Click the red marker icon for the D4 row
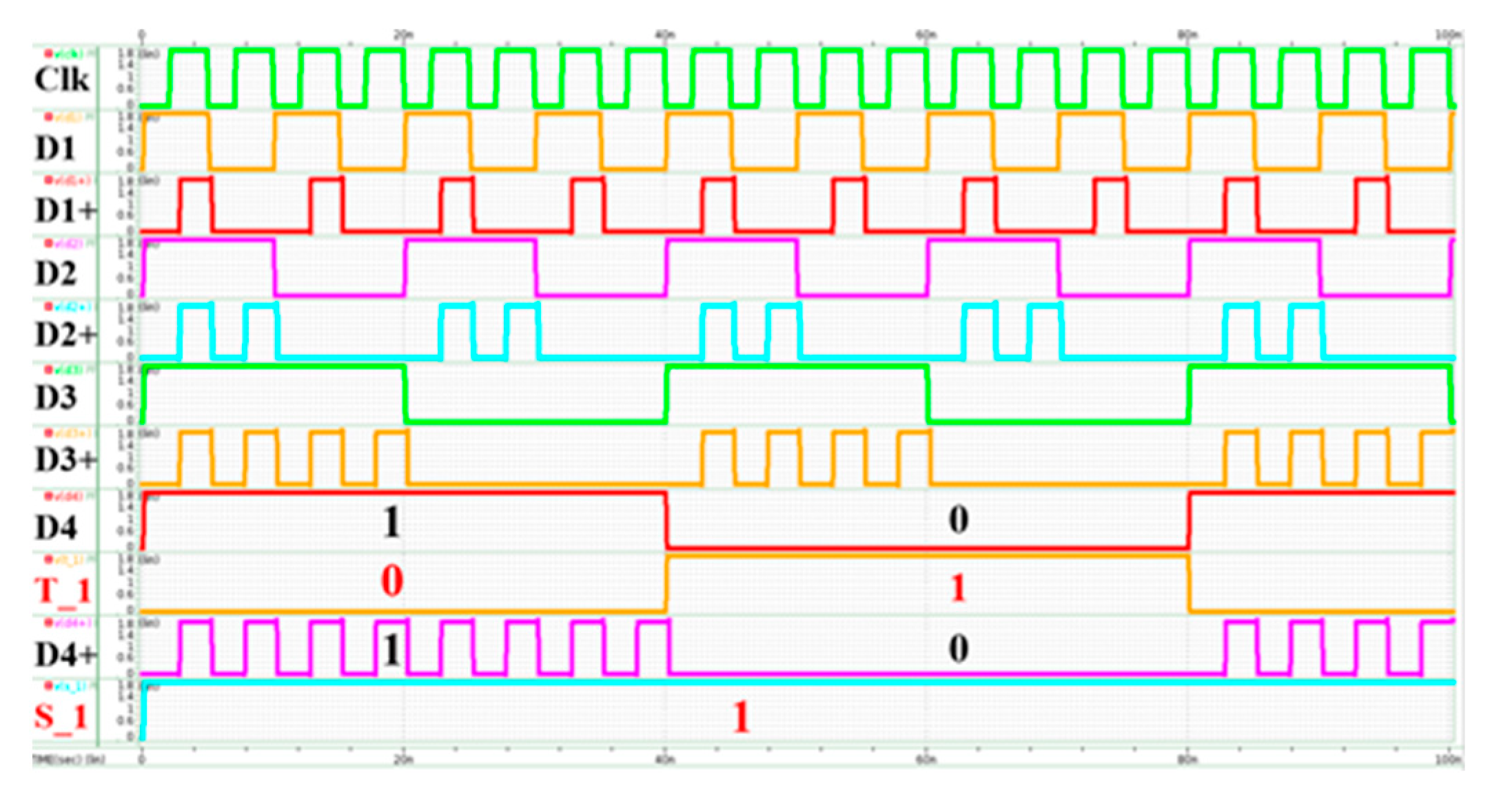 [x=49, y=496]
